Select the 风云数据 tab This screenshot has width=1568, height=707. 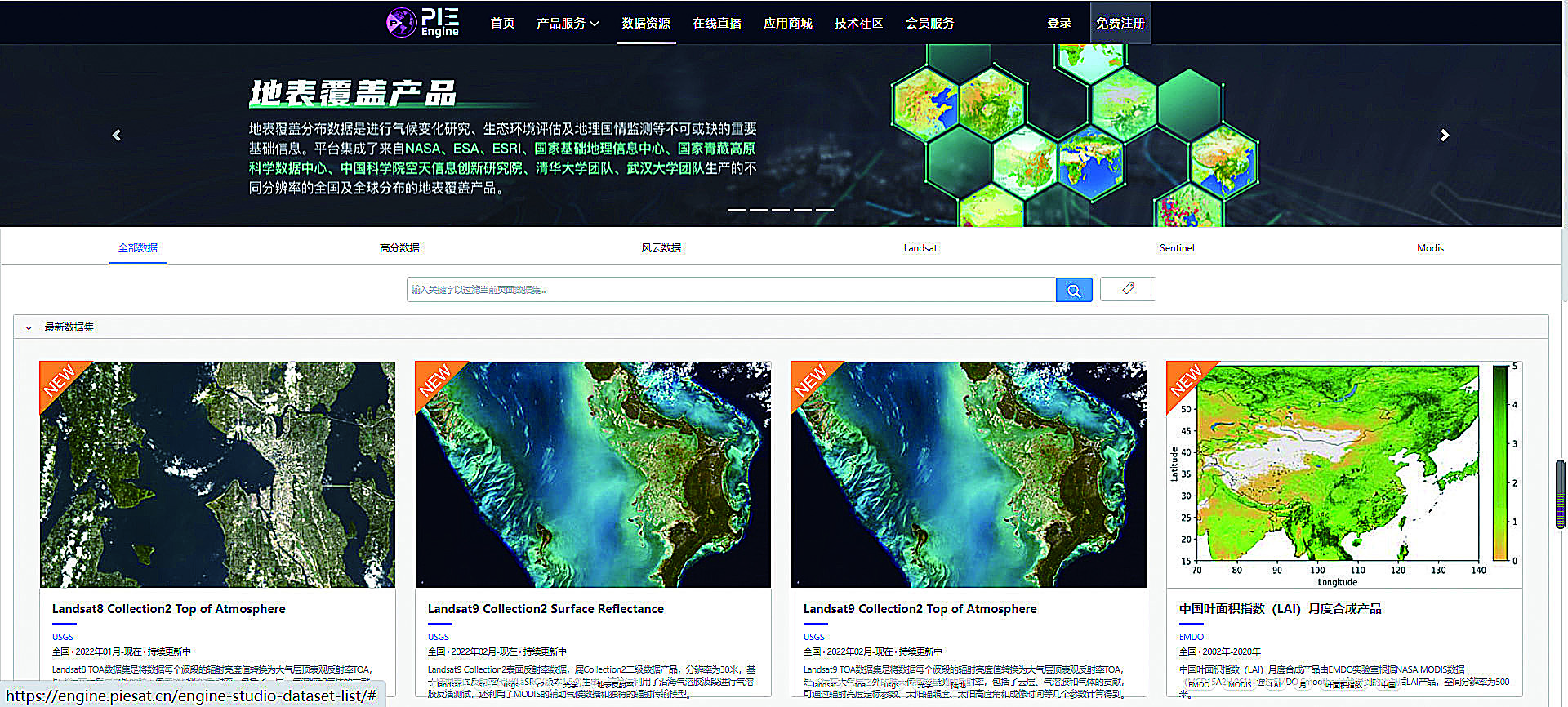point(661,247)
